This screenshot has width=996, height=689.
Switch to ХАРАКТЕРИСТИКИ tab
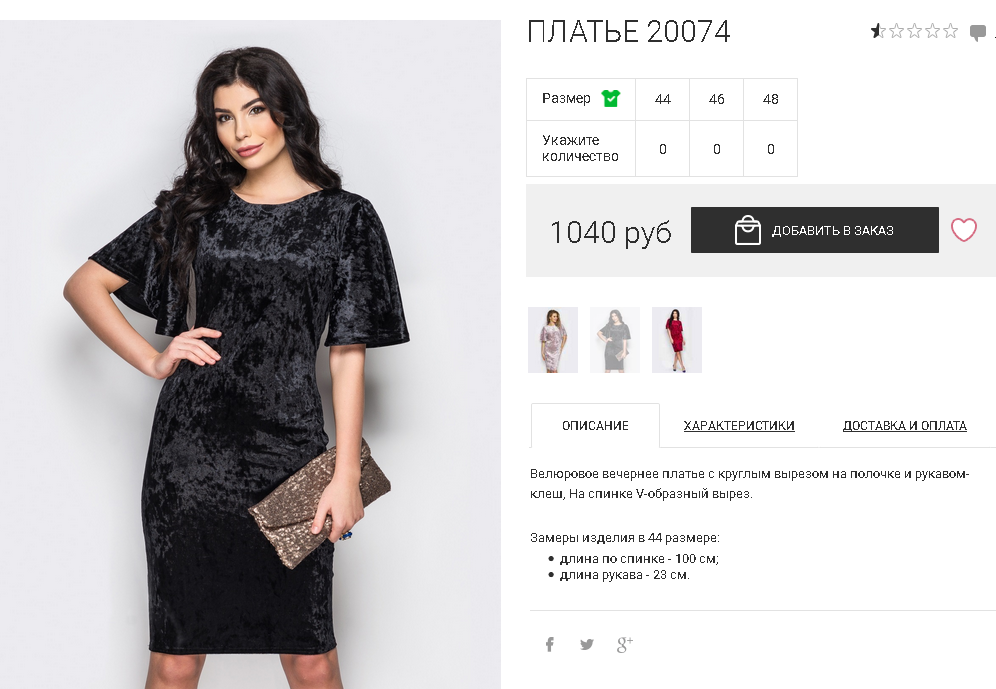pyautogui.click(x=739, y=425)
